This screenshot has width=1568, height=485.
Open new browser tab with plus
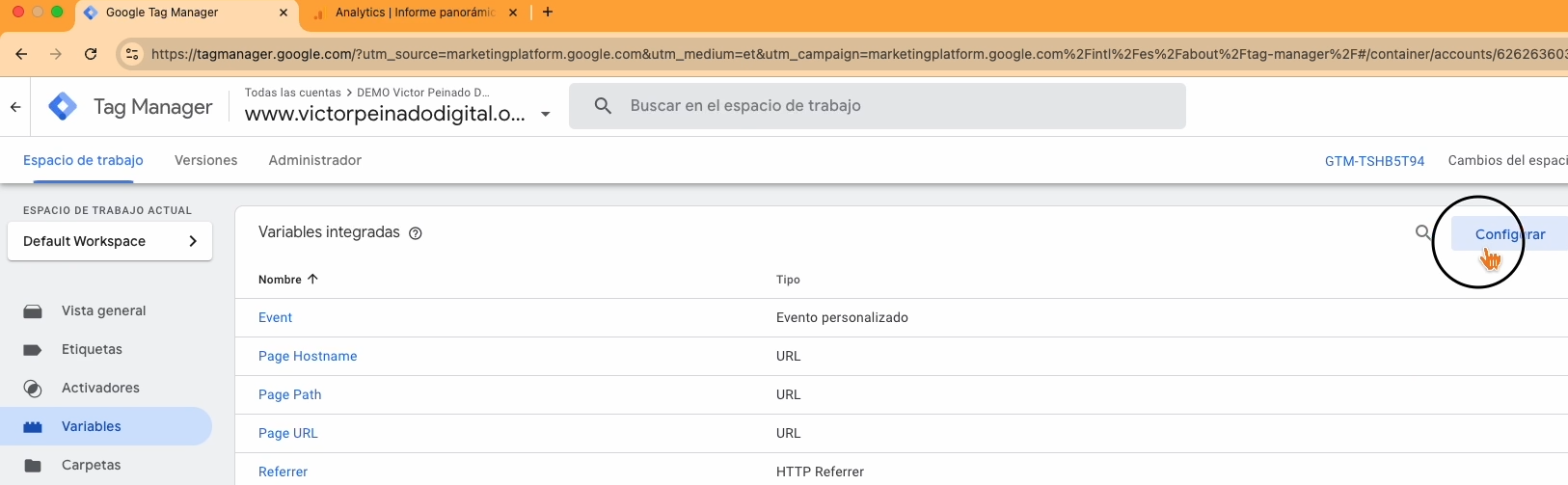click(x=548, y=13)
